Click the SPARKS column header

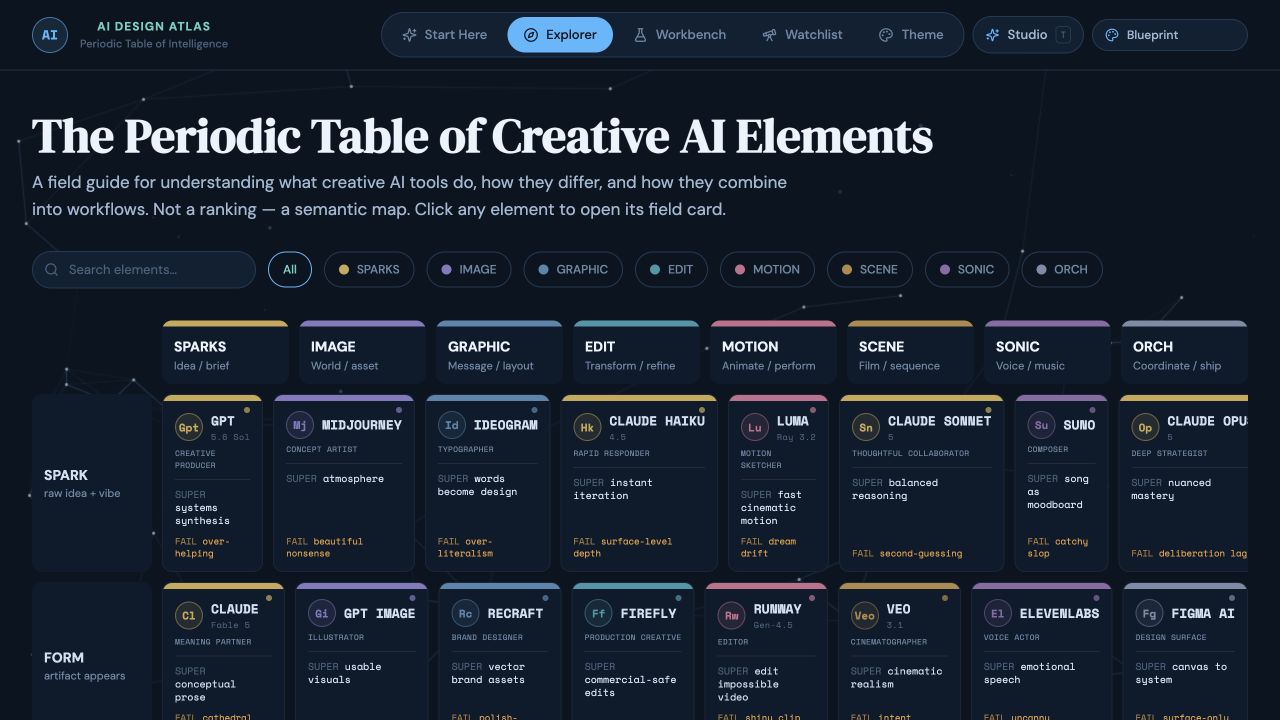tap(225, 352)
